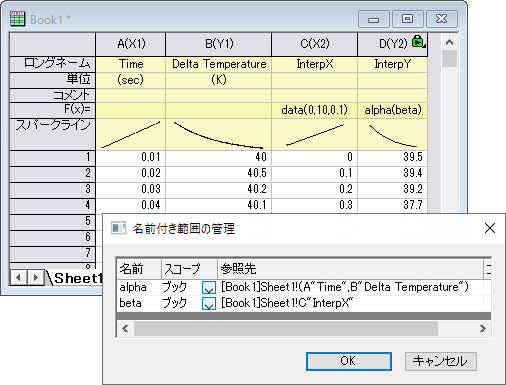Click the alpha(beta) formula cell
Viewport: 506px width, 385px height.
point(393,110)
